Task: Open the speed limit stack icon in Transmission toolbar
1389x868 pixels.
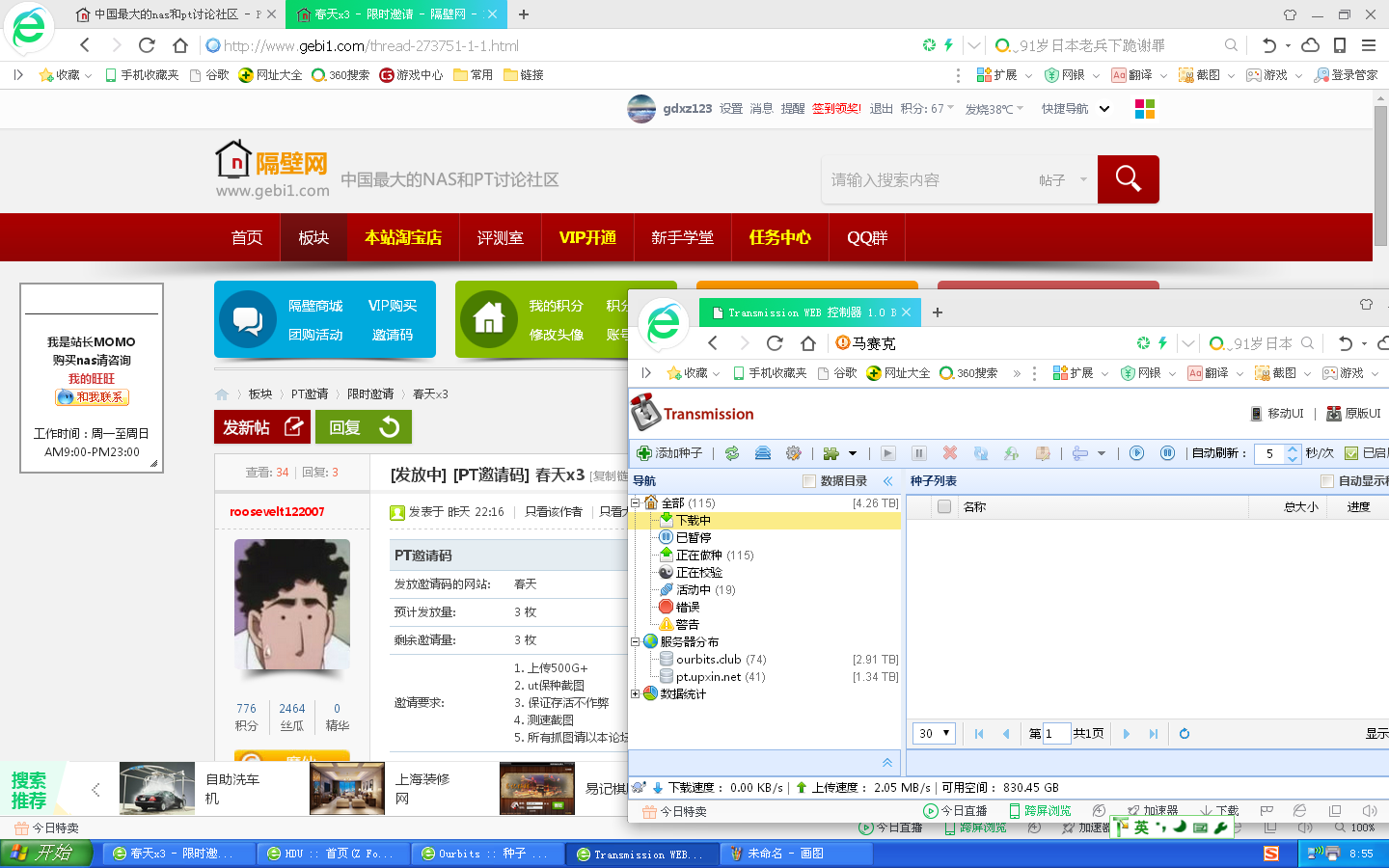Action: coord(763,453)
